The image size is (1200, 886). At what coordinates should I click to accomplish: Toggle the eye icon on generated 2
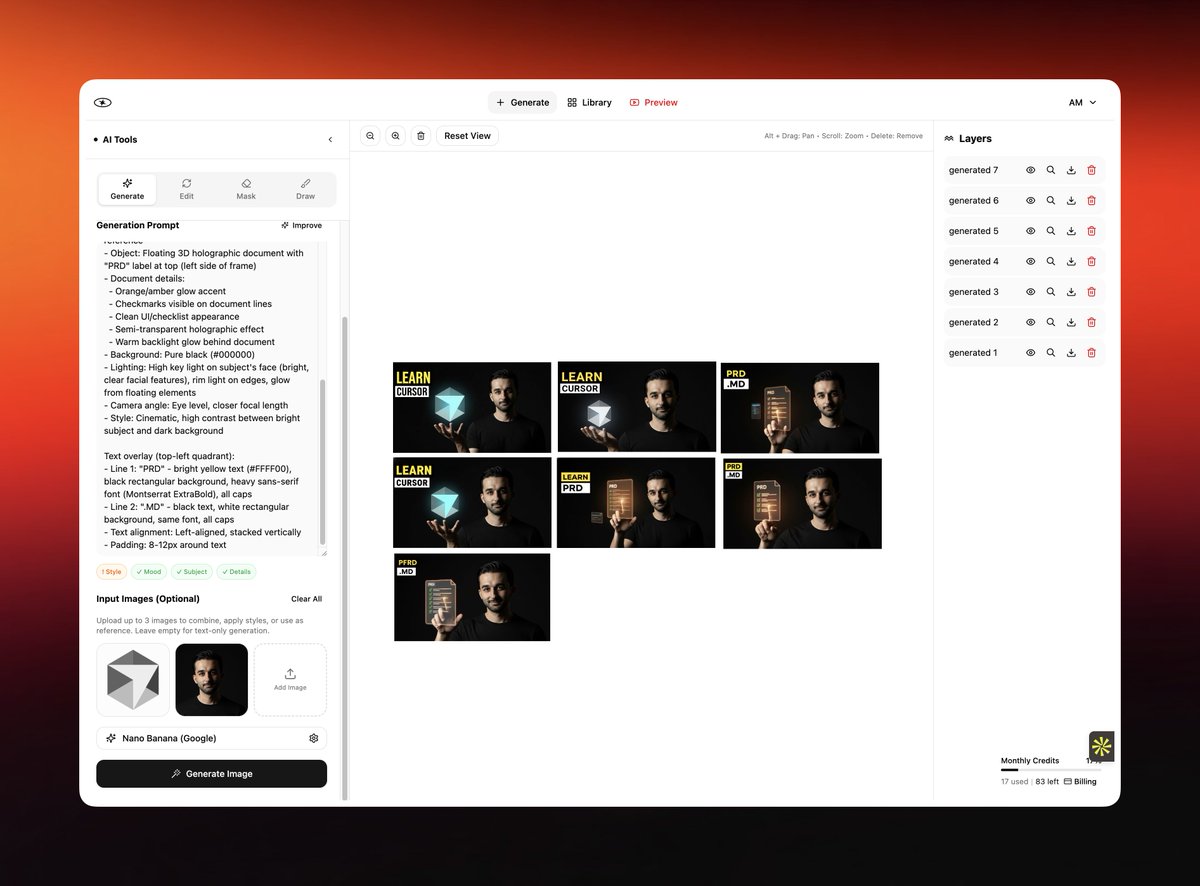[x=1031, y=322]
